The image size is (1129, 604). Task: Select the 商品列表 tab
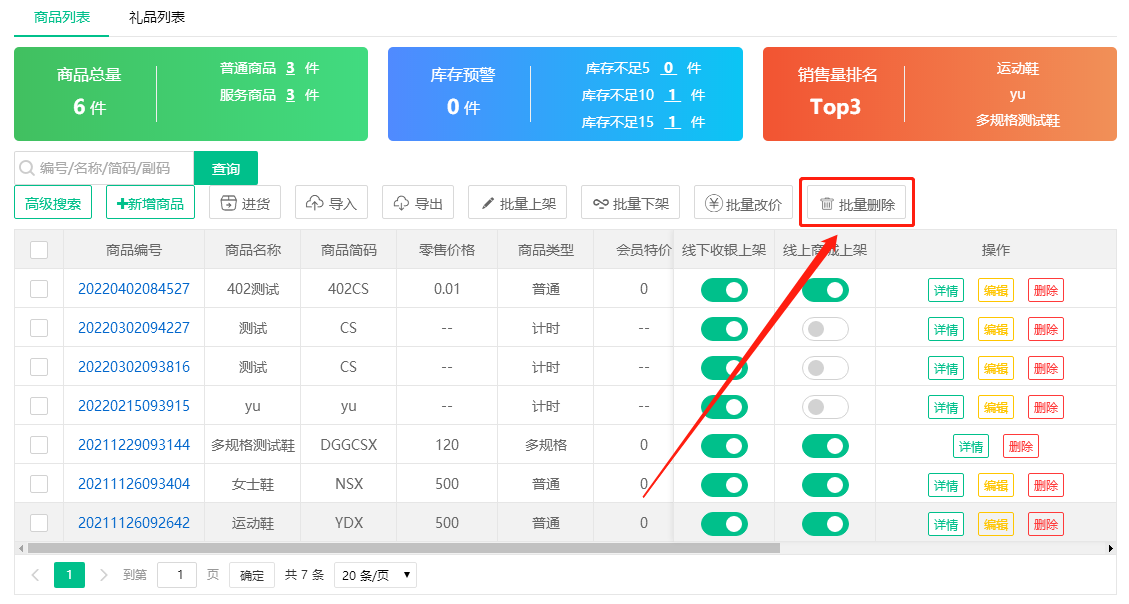[61, 18]
